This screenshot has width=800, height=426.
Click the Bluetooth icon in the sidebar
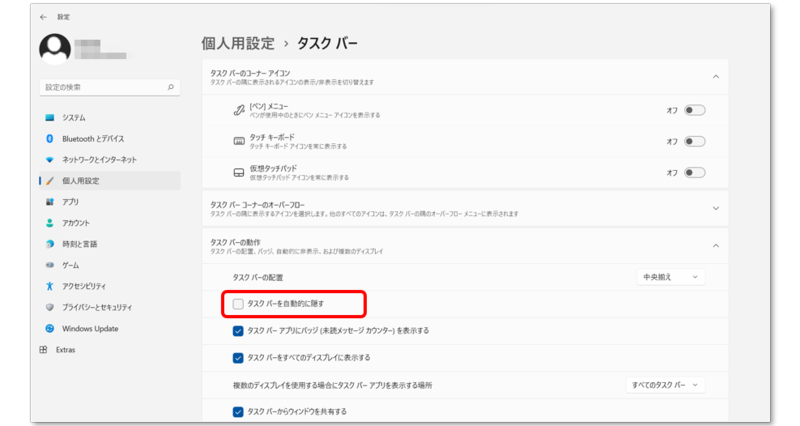coord(49,139)
